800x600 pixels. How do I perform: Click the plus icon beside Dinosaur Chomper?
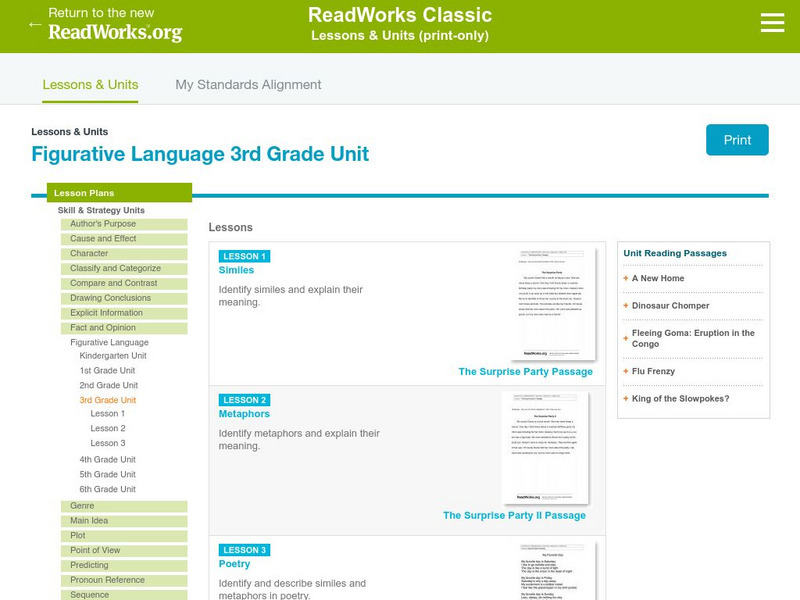(626, 306)
